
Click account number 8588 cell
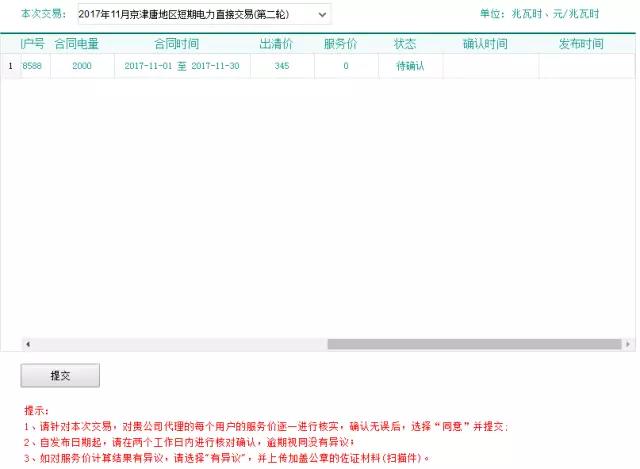coord(35,66)
